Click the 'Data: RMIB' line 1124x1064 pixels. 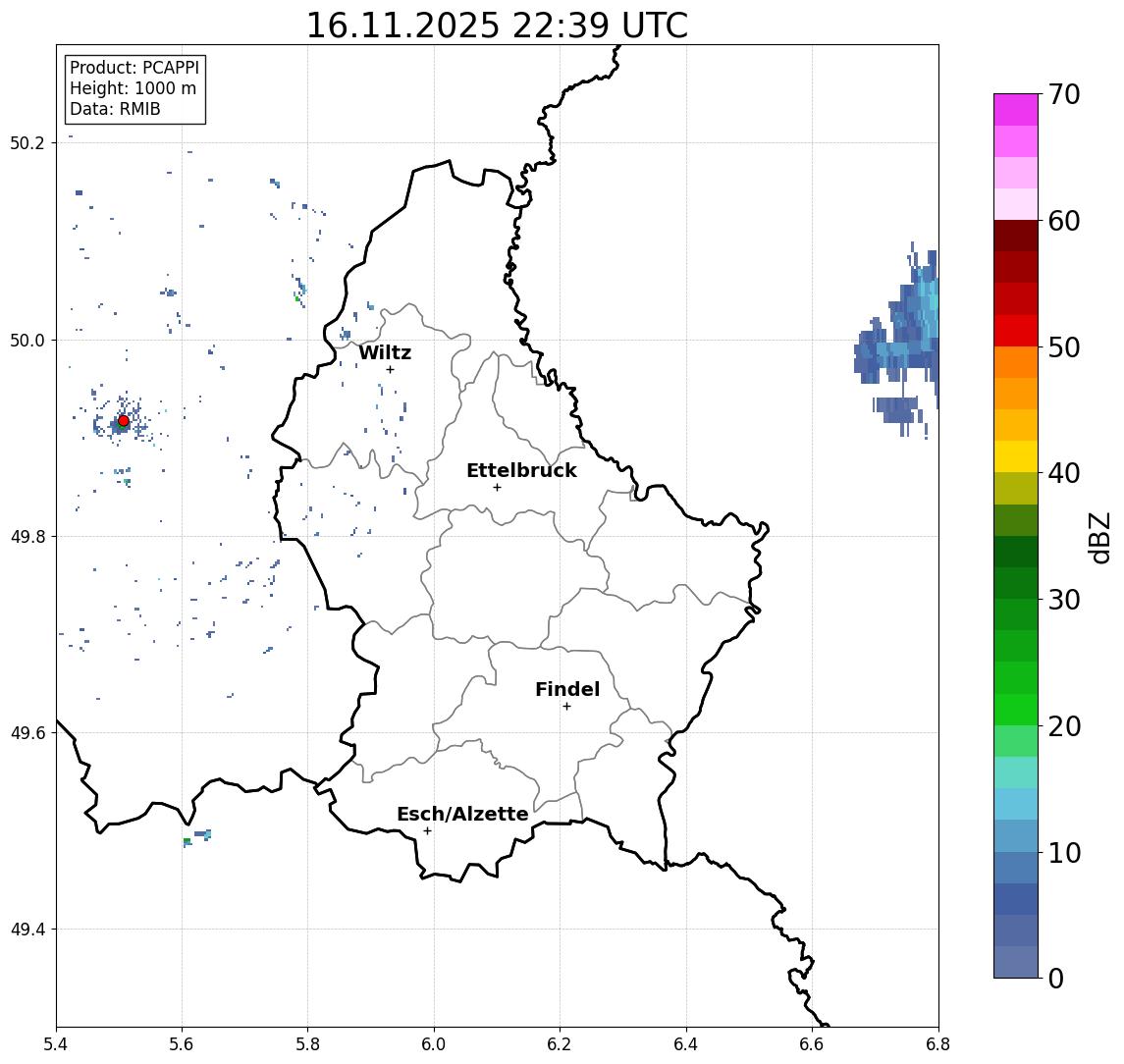(115, 109)
